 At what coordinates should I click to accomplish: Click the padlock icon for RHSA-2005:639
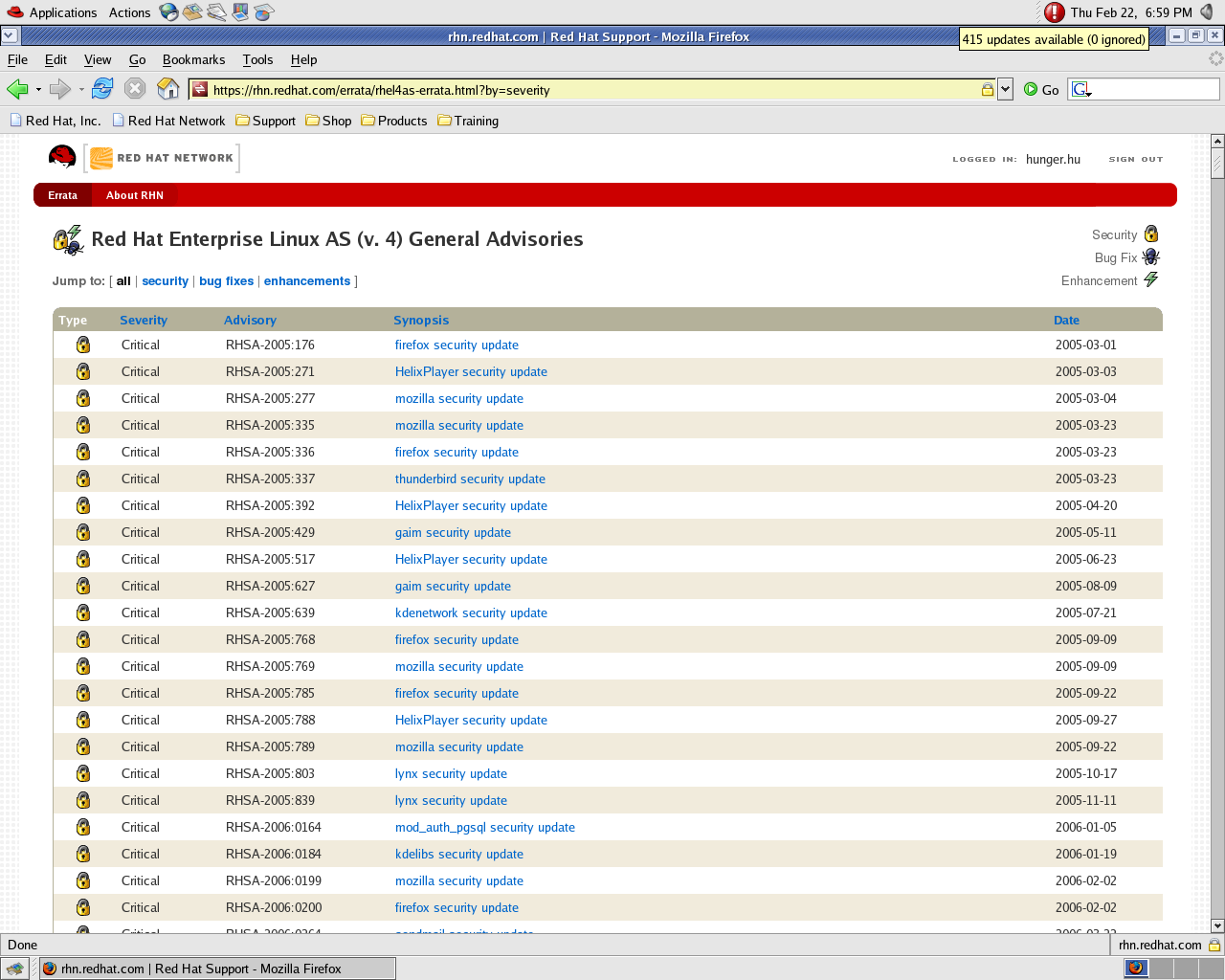[x=83, y=612]
